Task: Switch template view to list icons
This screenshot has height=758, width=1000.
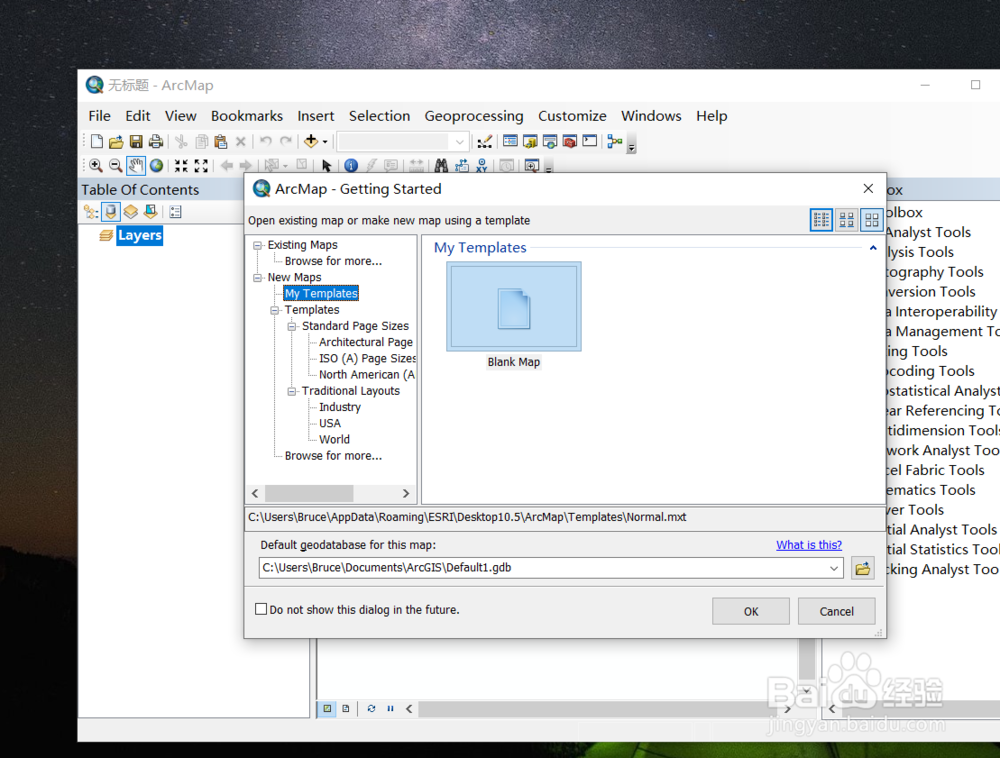Action: pyautogui.click(x=821, y=220)
